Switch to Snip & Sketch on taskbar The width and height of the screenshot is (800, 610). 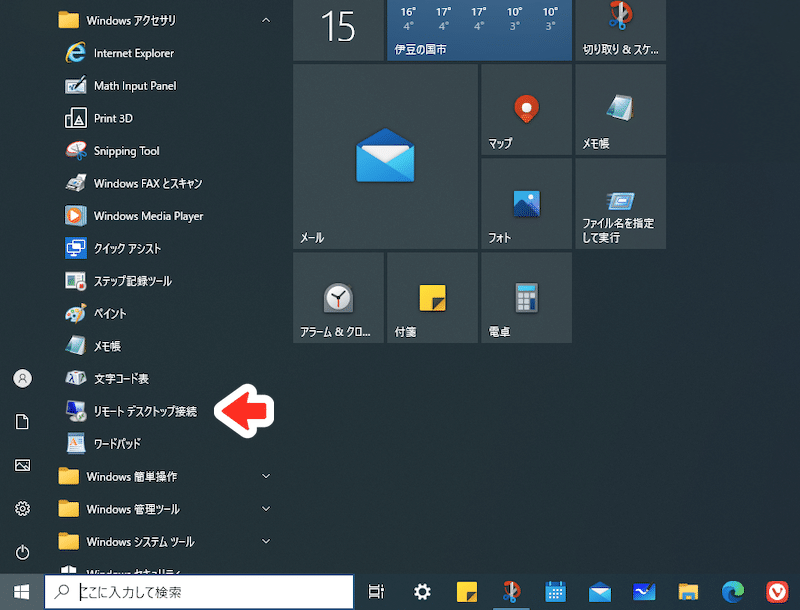pyautogui.click(x=511, y=592)
